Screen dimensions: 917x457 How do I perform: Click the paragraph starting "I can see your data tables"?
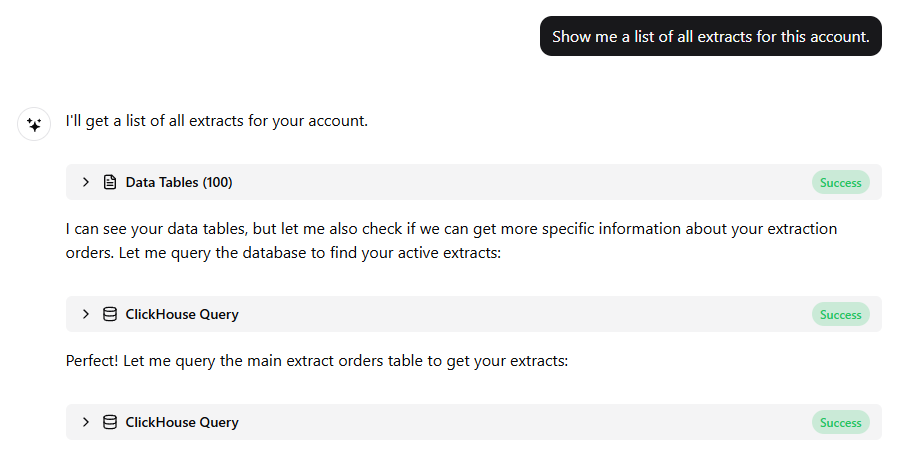[x=451, y=241]
